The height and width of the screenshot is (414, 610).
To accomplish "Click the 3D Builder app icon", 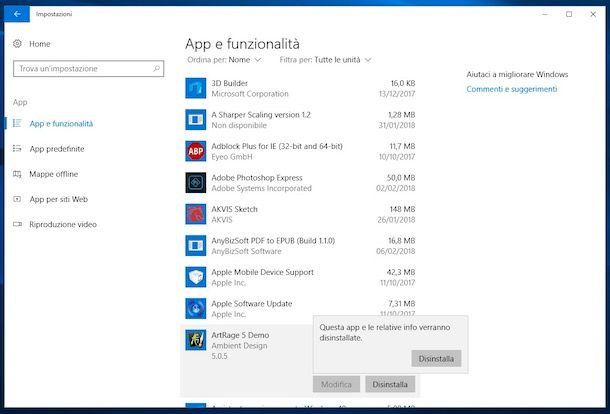I will [196, 88].
